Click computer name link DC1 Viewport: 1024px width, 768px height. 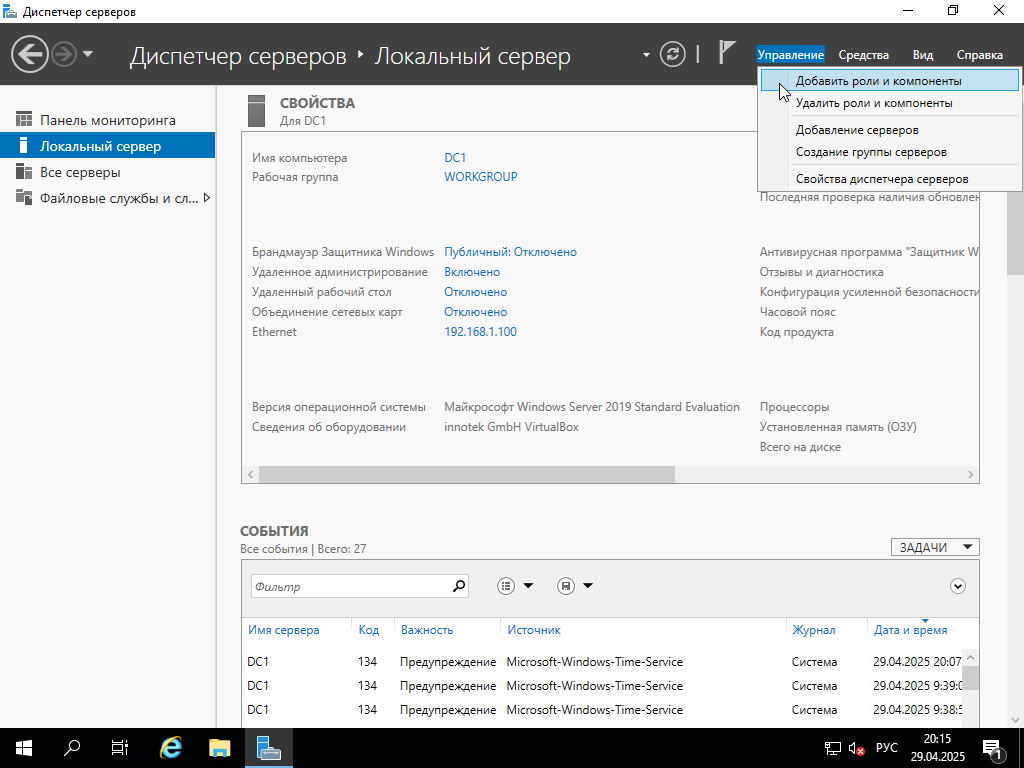click(x=455, y=157)
